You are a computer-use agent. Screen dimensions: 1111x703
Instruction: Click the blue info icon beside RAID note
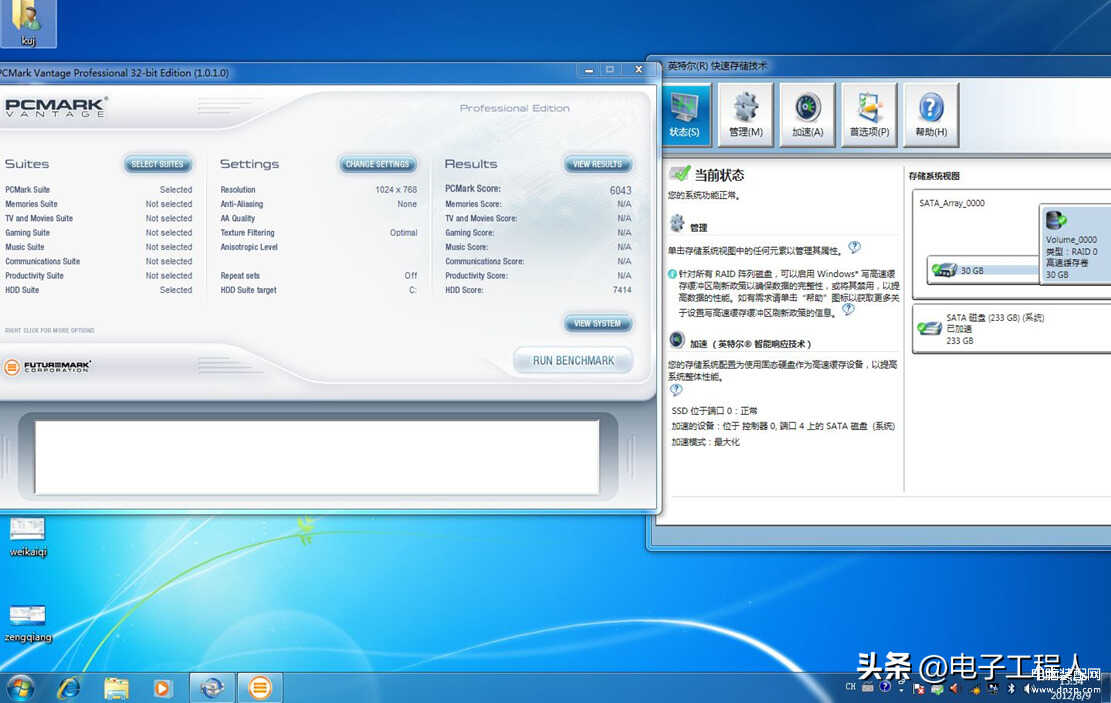[672, 274]
